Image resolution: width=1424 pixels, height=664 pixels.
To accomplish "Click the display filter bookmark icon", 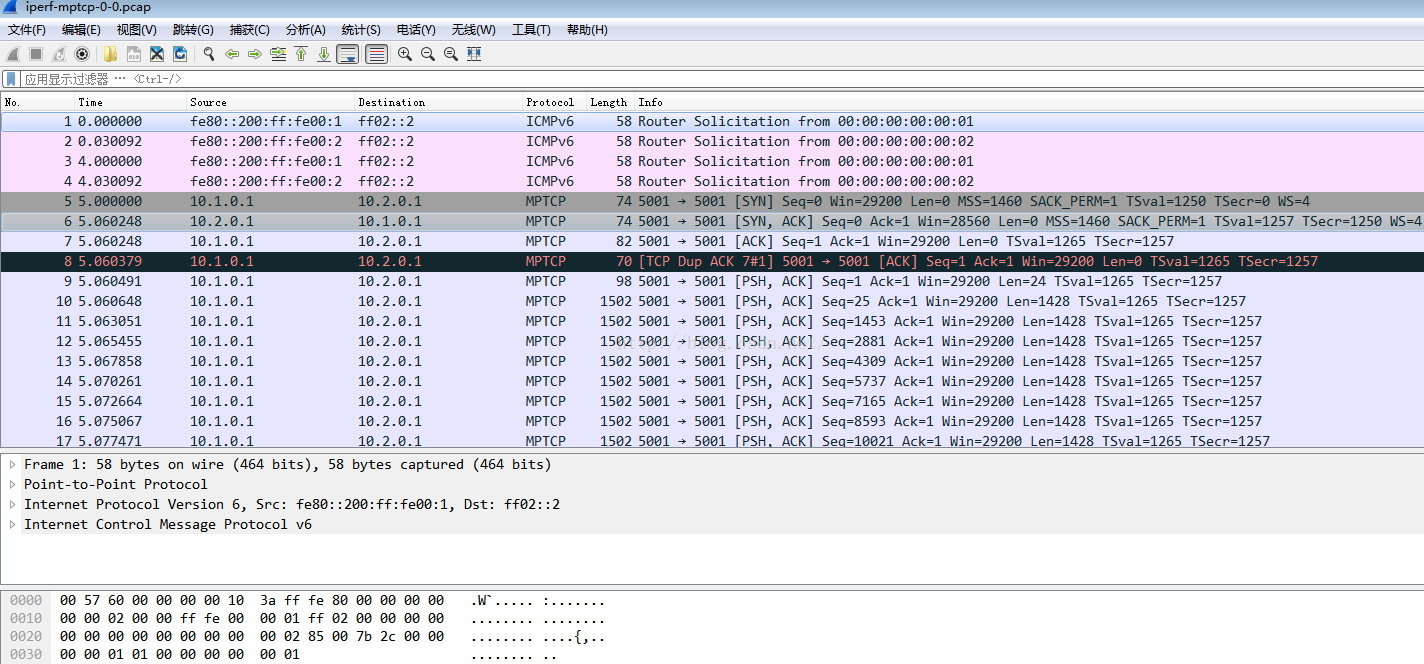I will point(11,79).
